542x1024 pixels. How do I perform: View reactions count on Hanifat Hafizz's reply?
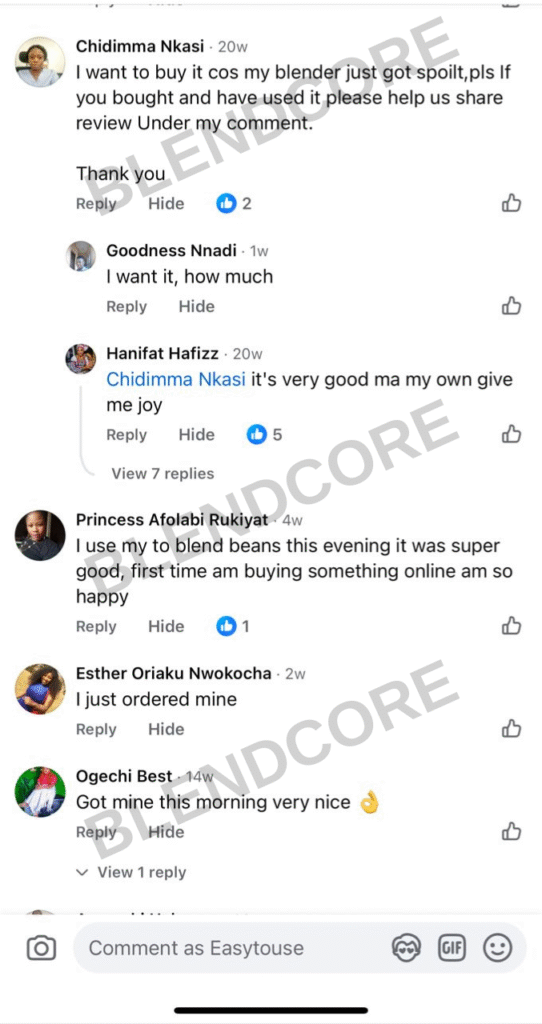click(x=264, y=434)
